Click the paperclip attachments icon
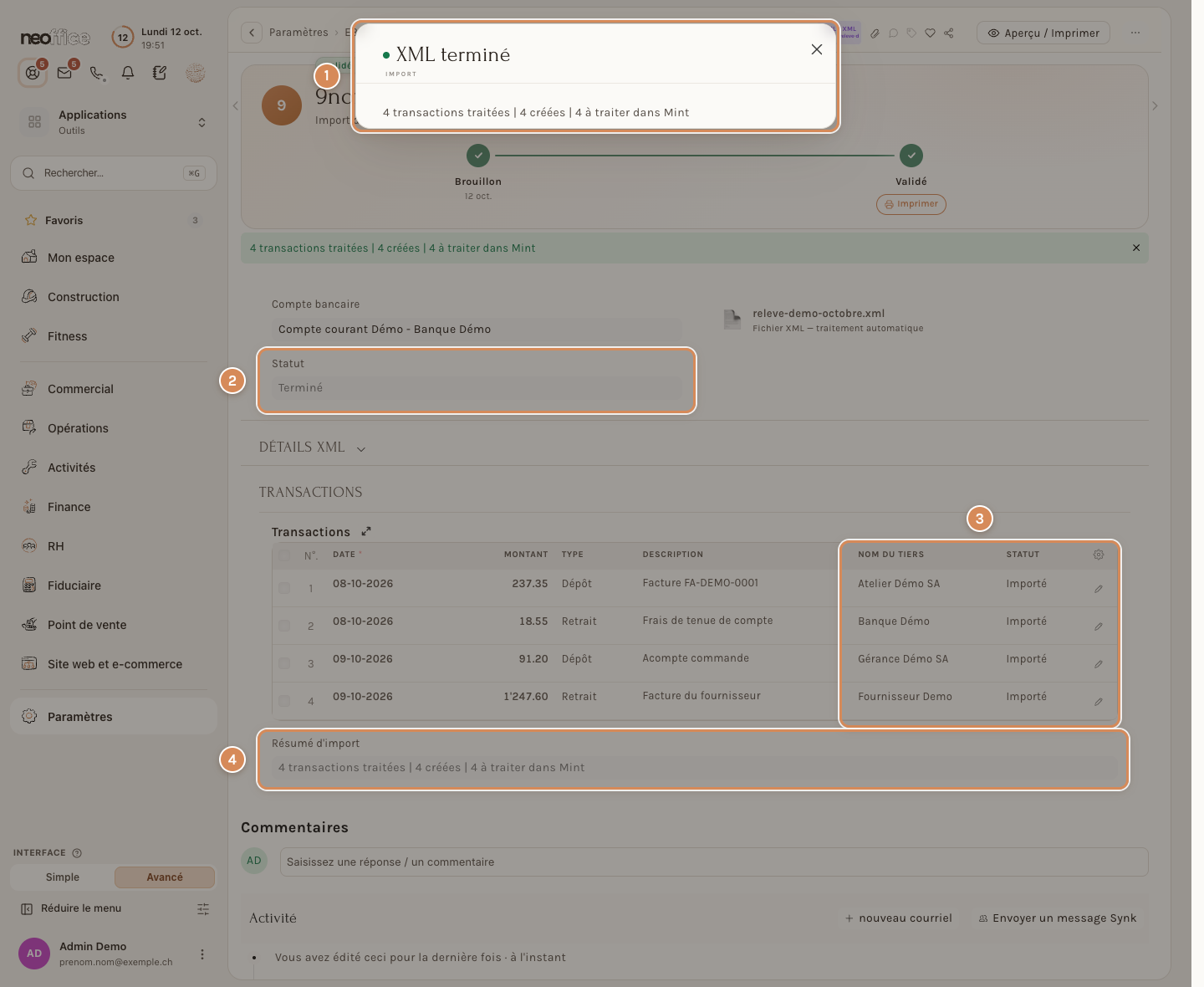The image size is (1204, 987). pos(875,33)
